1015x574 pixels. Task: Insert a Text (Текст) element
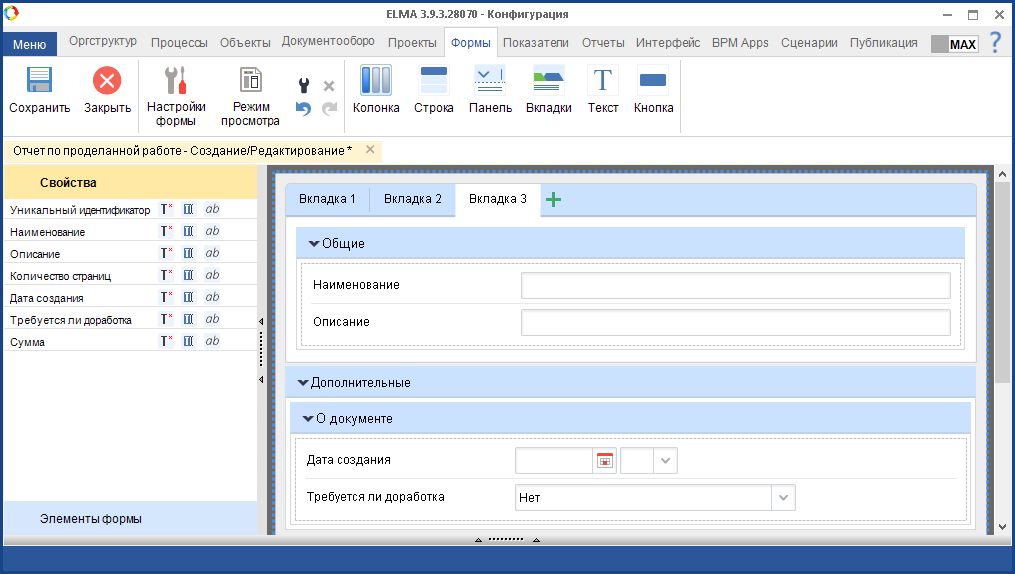click(x=603, y=82)
